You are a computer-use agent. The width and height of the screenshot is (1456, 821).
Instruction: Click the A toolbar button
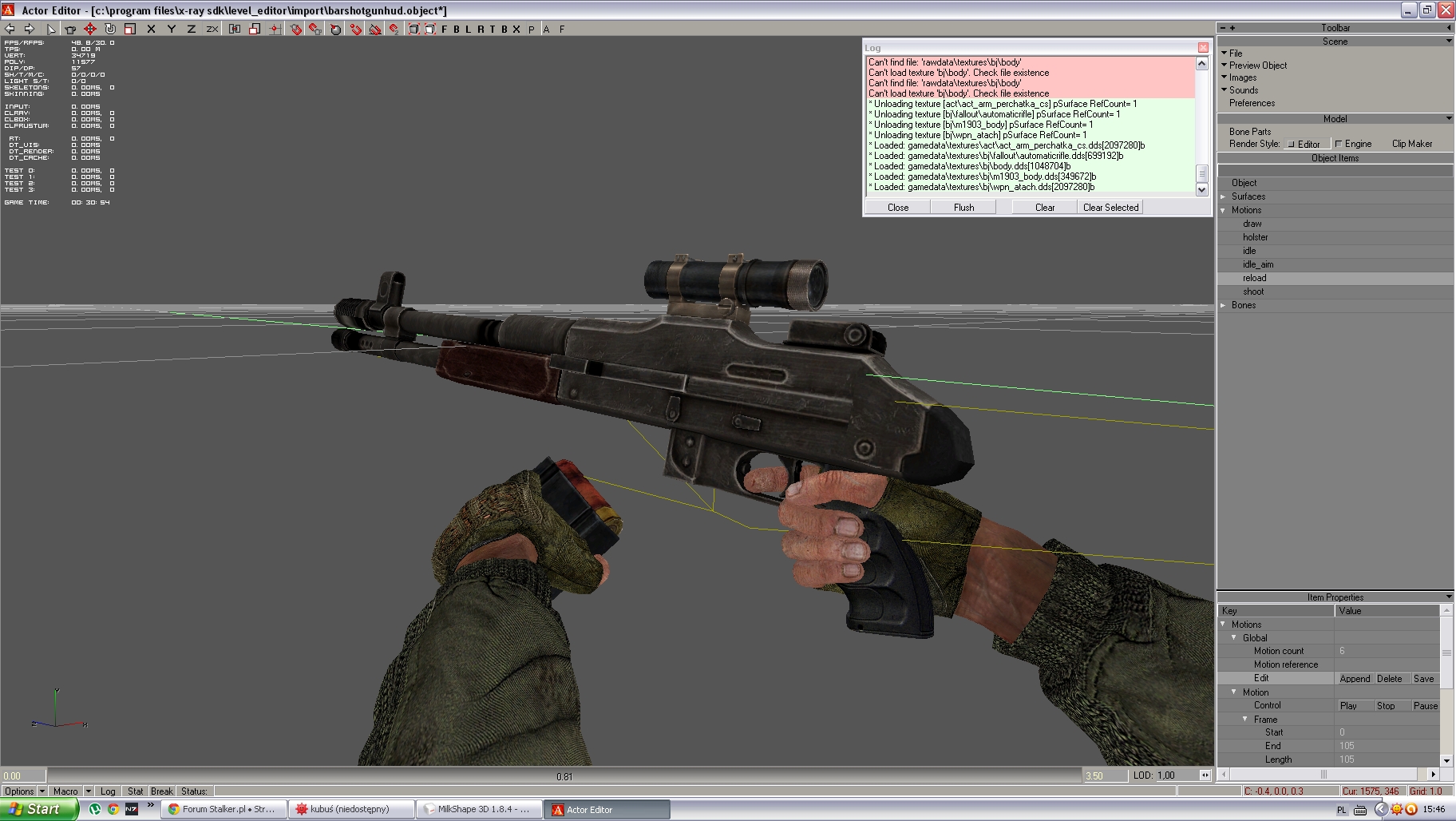pyautogui.click(x=547, y=29)
